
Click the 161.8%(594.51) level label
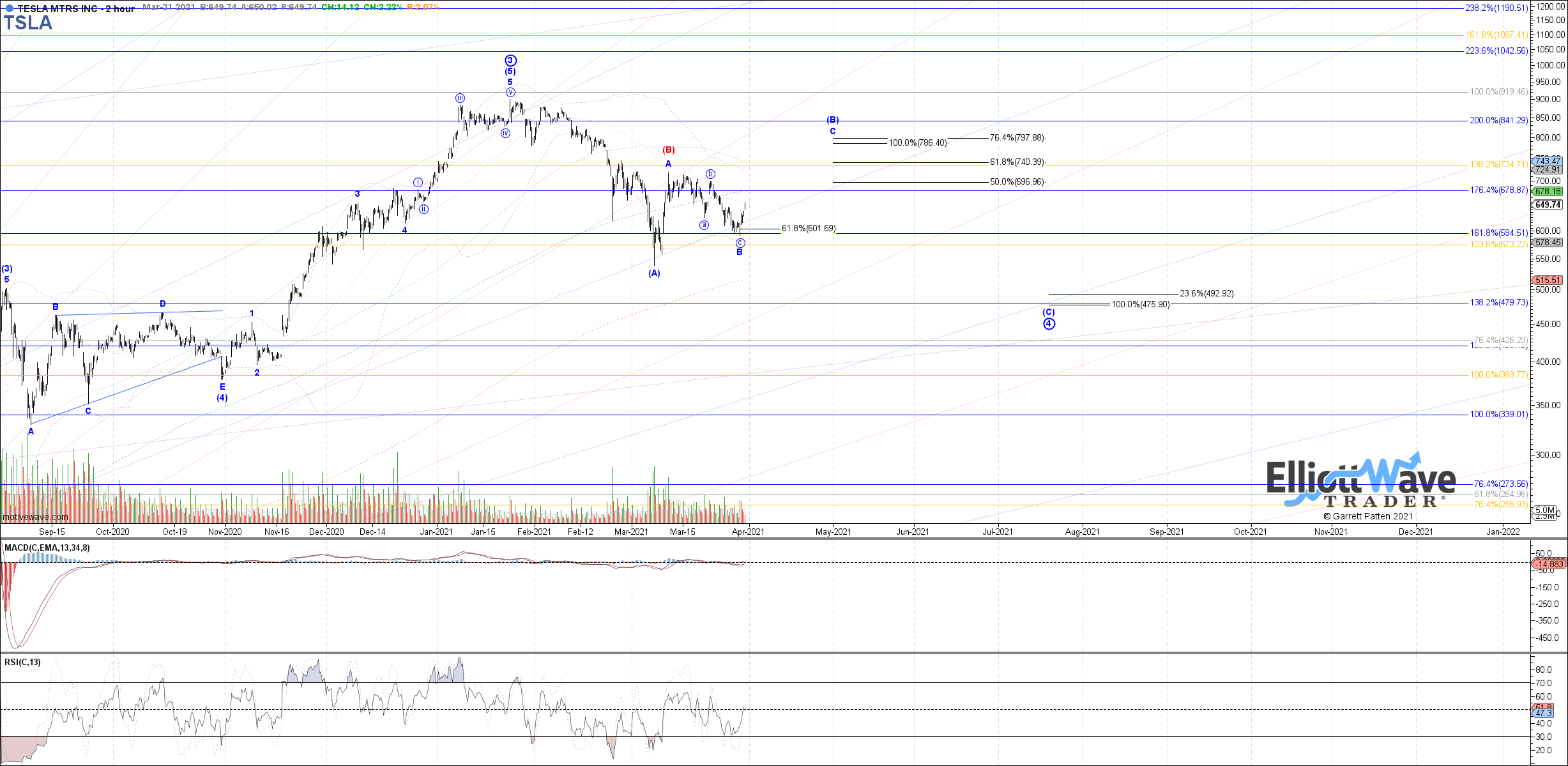1499,233
